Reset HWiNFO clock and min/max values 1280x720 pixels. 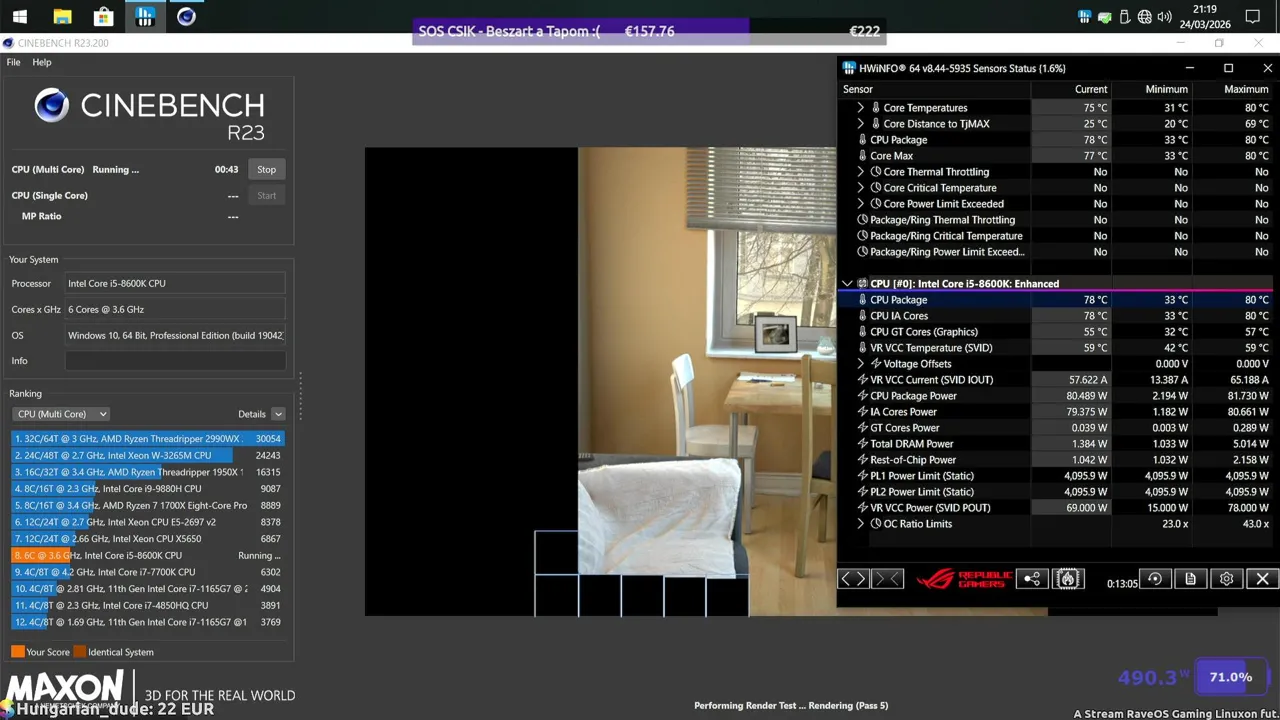click(x=1155, y=579)
